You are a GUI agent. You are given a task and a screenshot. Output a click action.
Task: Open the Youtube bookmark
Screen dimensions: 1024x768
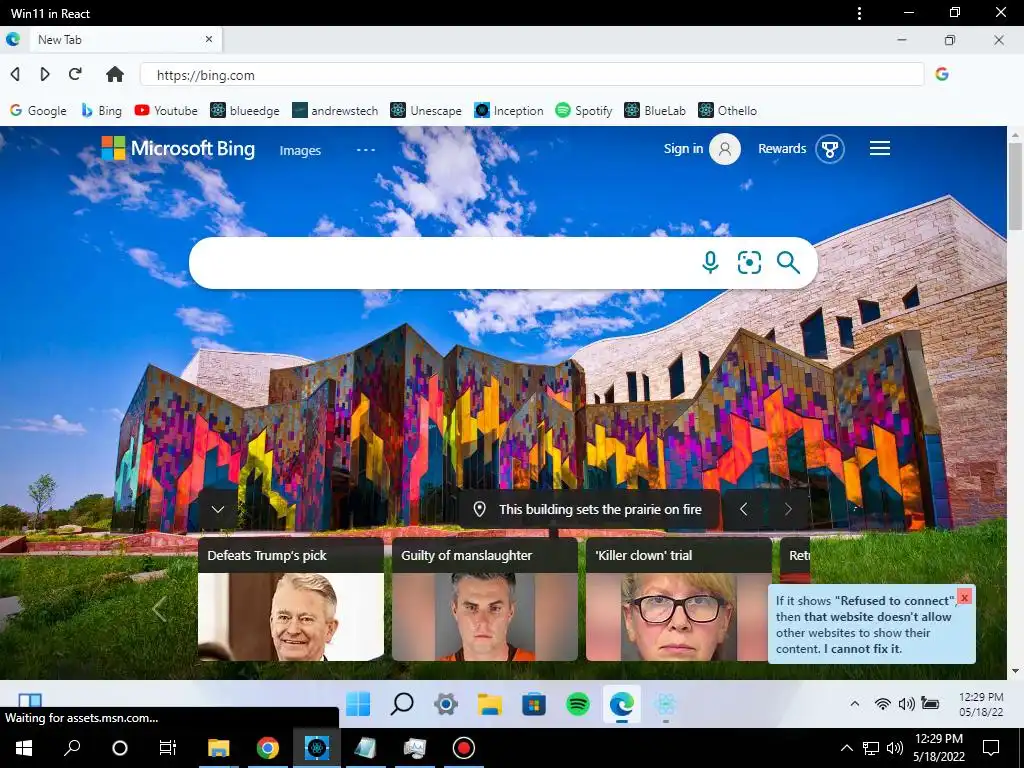coord(166,110)
